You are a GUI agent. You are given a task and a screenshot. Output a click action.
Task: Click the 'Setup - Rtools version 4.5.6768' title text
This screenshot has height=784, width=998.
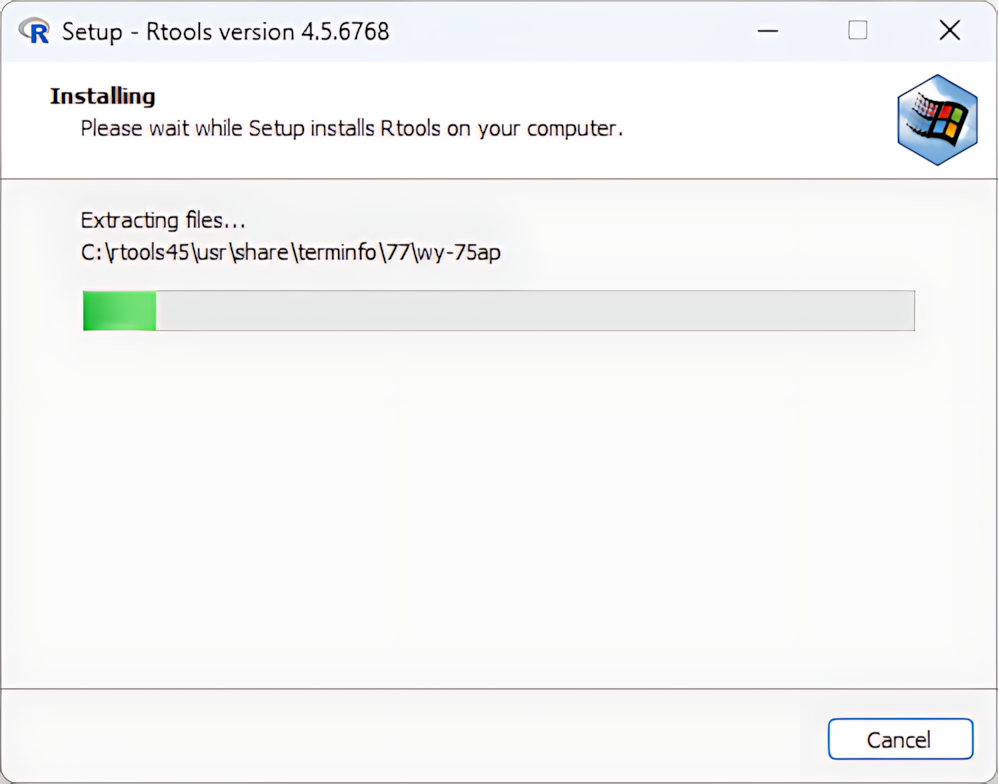tap(225, 32)
